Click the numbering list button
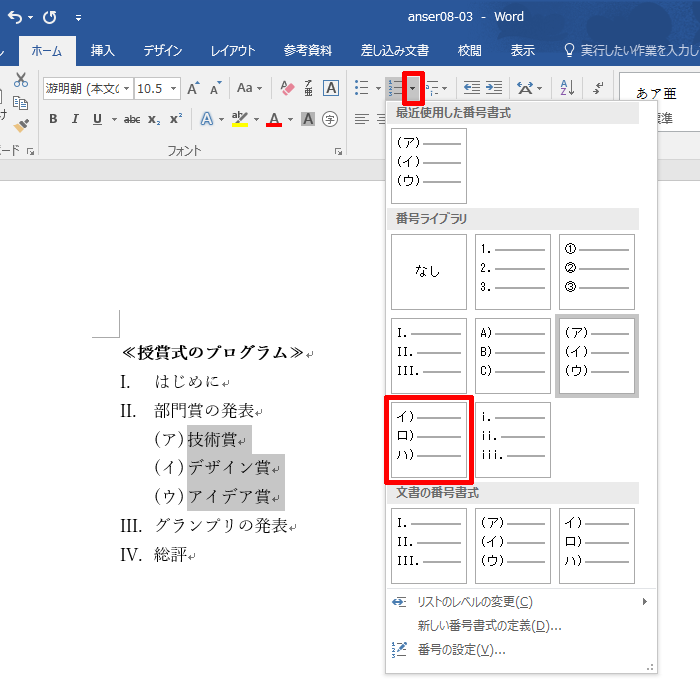This screenshot has width=700, height=690. [x=395, y=88]
